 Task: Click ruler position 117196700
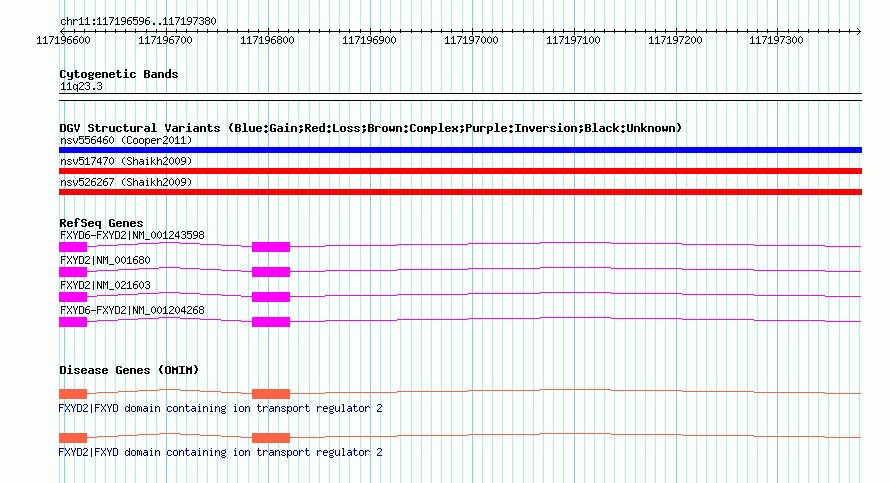pos(165,40)
